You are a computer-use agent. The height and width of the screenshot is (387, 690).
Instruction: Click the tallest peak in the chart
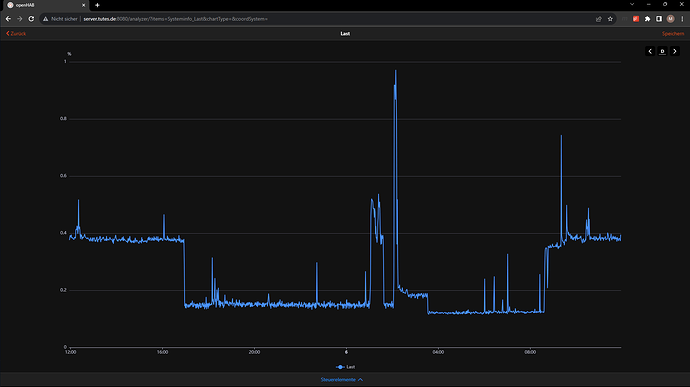(x=396, y=72)
